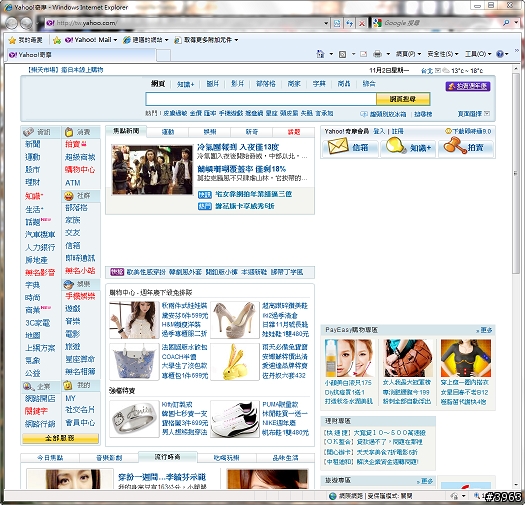Click the 快訊 blue badge in news box
Screen dimensions: 525x505
[205, 195]
